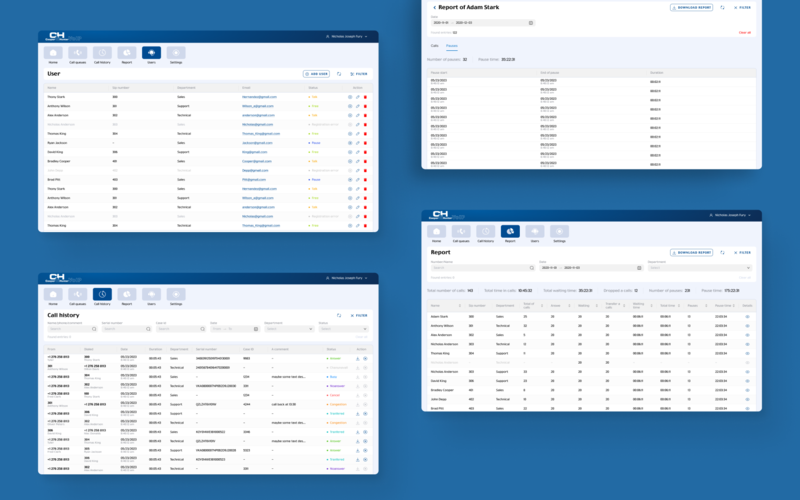The width and height of the screenshot is (800, 500).
Task: Open Settings from the Call history window navigation
Action: 176,294
